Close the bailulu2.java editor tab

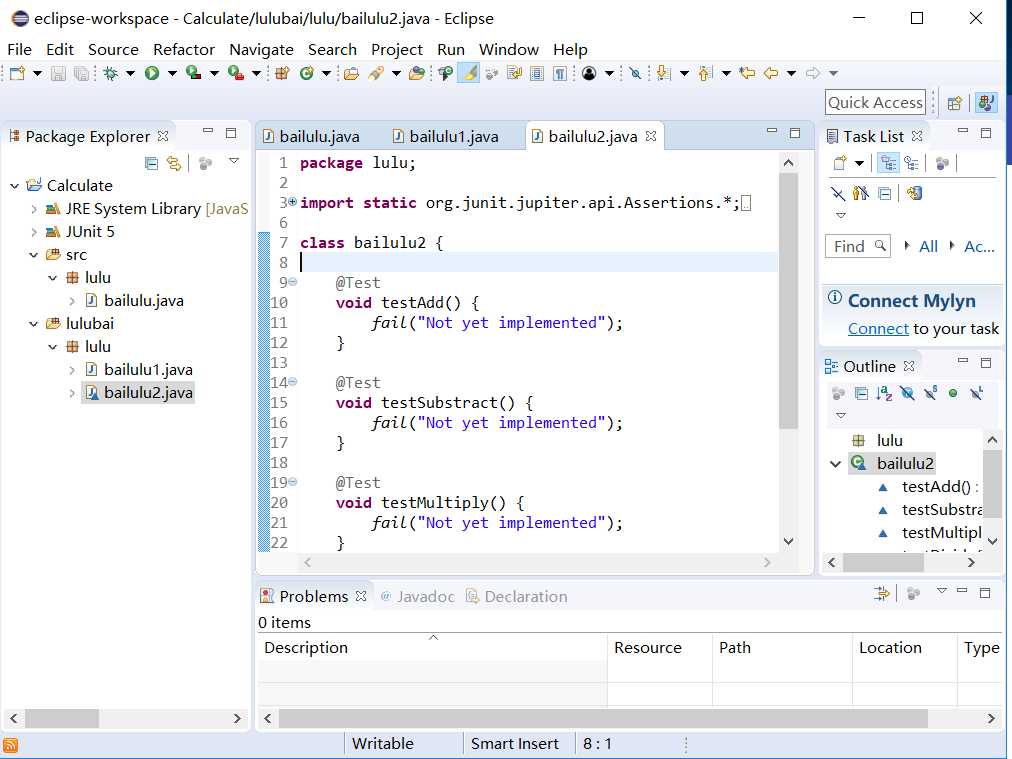[651, 136]
